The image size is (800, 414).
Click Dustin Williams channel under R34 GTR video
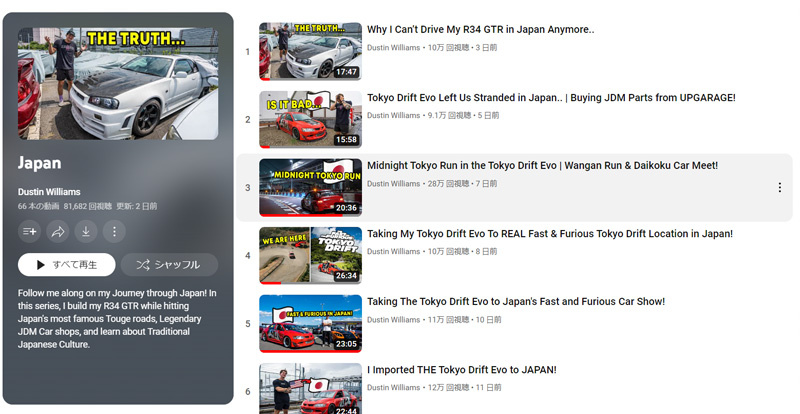(x=393, y=47)
